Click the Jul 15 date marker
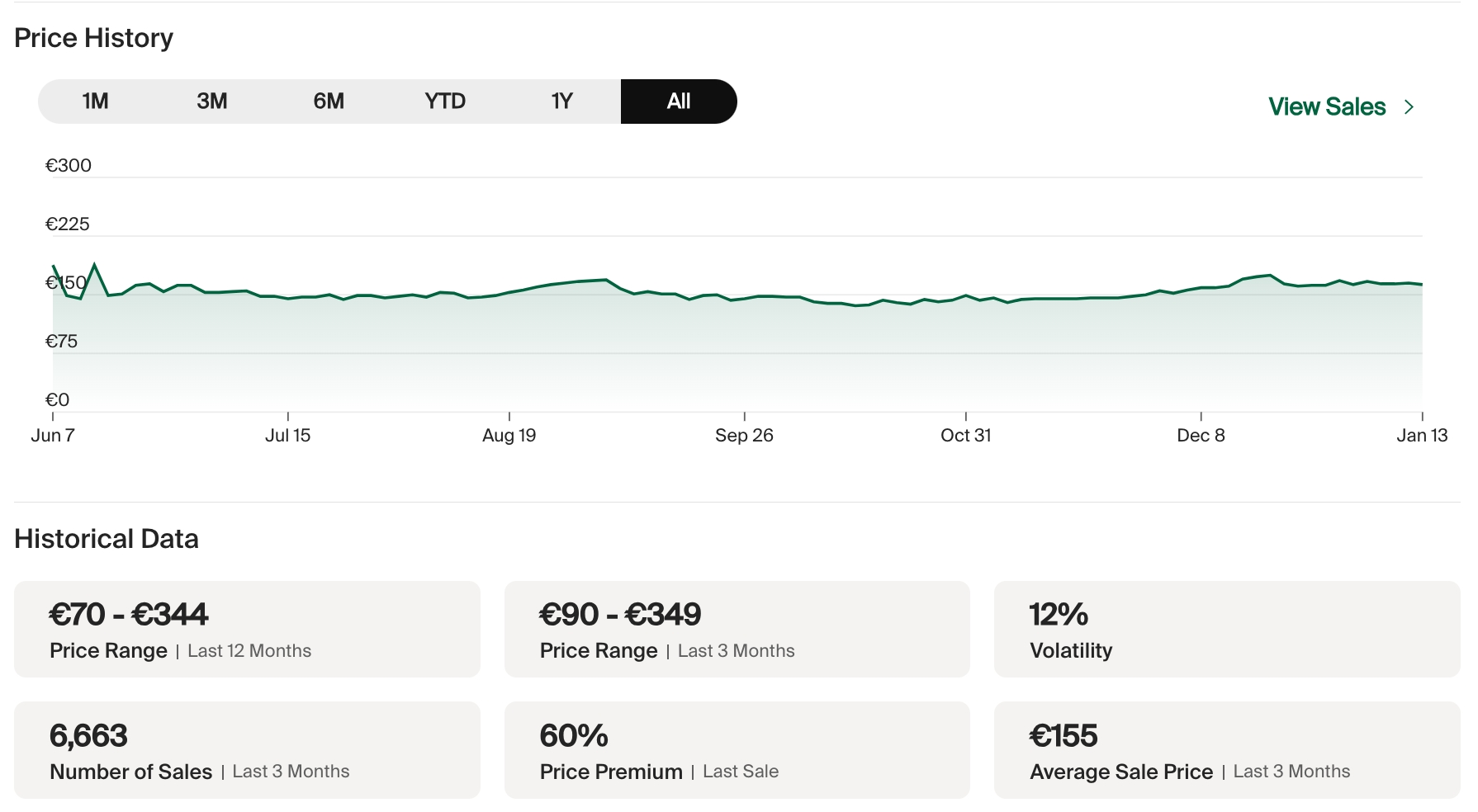Image resolution: width=1478 pixels, height=812 pixels. 288,435
